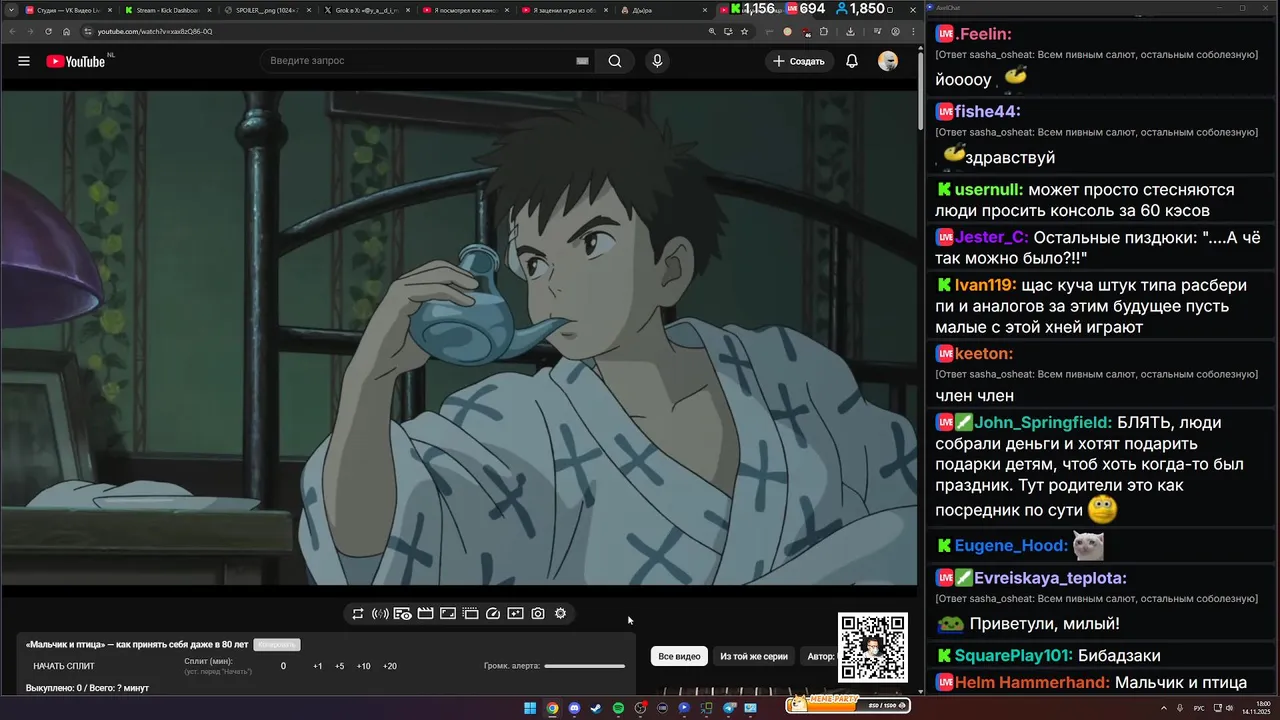The image size is (1280, 720).
Task: Open the YouTube account avatar menu
Action: click(x=888, y=61)
